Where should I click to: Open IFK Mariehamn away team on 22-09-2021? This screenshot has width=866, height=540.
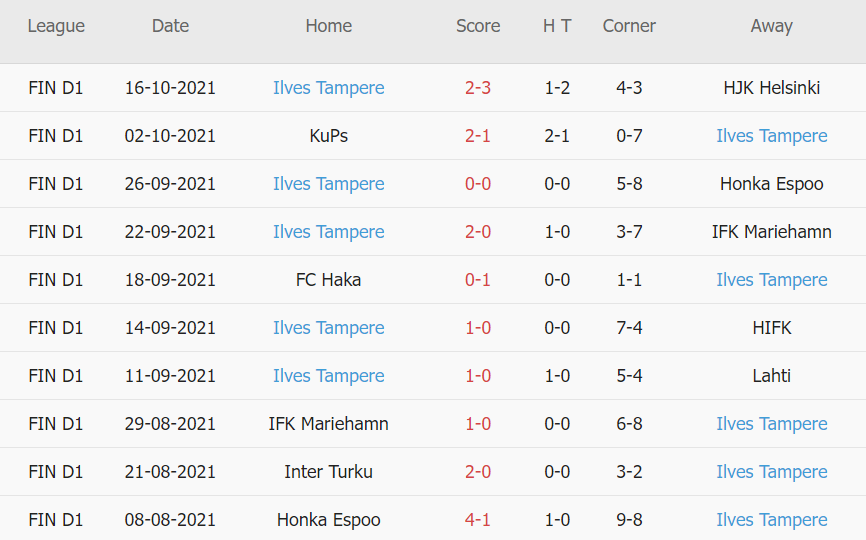tap(771, 232)
